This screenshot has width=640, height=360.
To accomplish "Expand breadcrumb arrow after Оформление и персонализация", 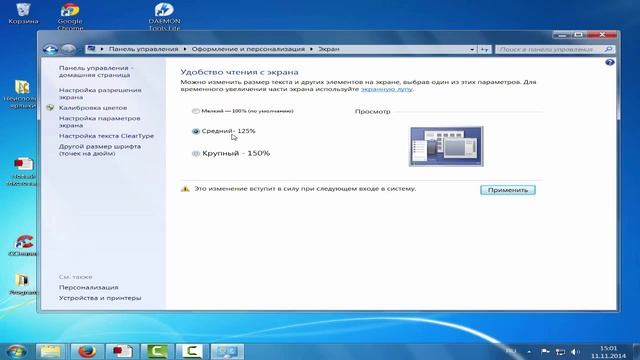I will click(311, 49).
